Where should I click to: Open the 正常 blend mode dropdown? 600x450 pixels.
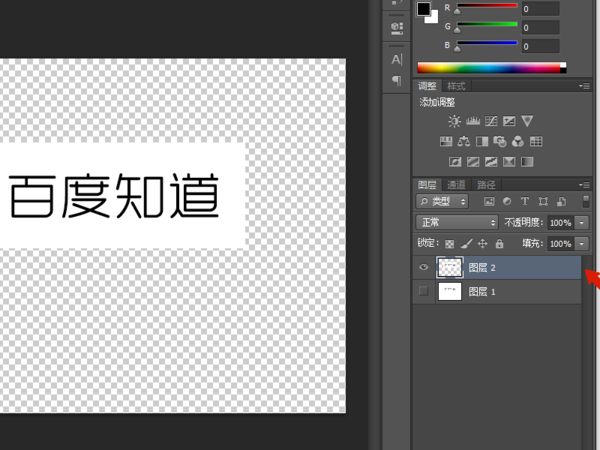(457, 222)
